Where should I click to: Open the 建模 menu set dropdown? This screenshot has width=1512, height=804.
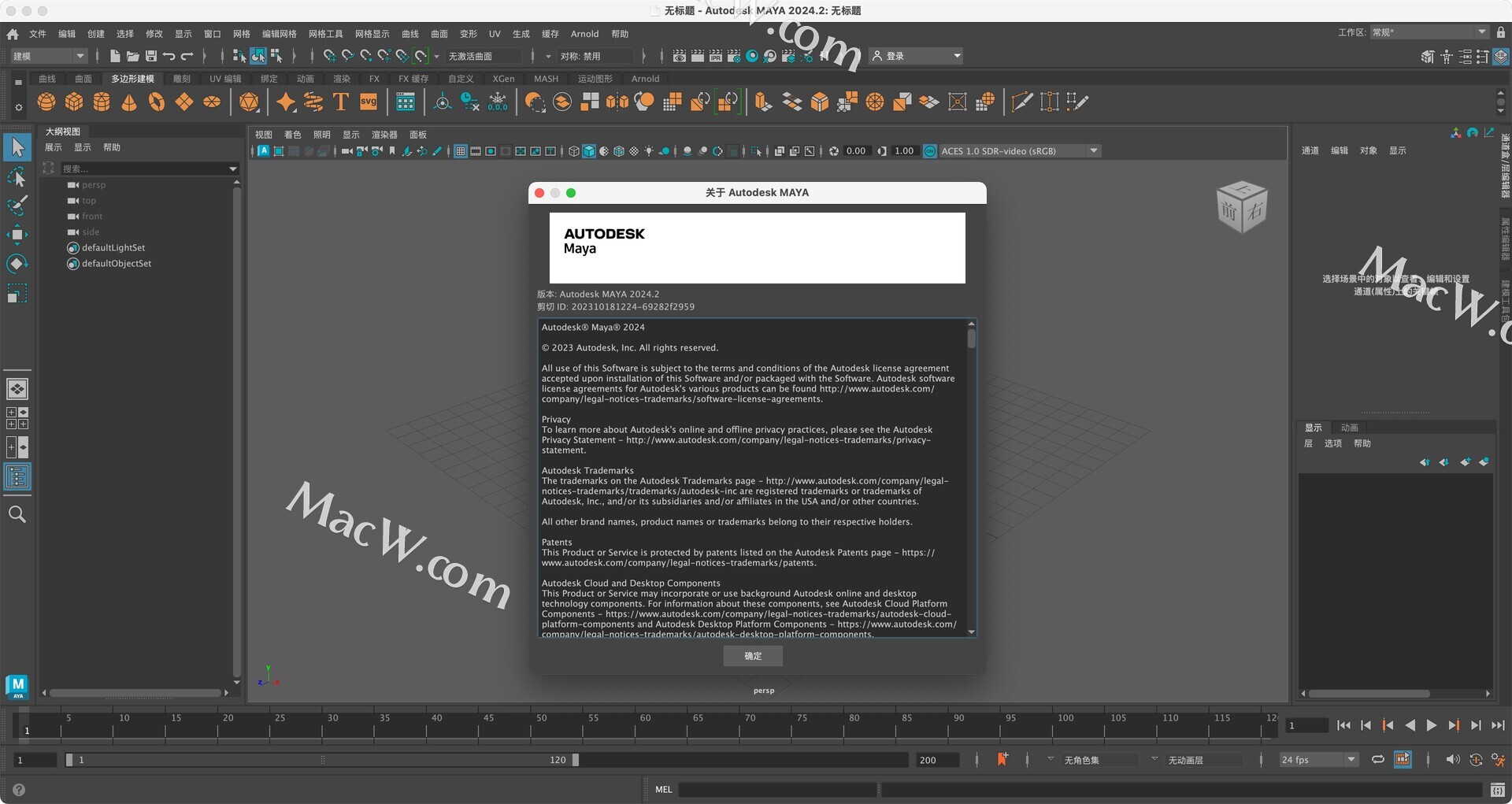tap(48, 56)
